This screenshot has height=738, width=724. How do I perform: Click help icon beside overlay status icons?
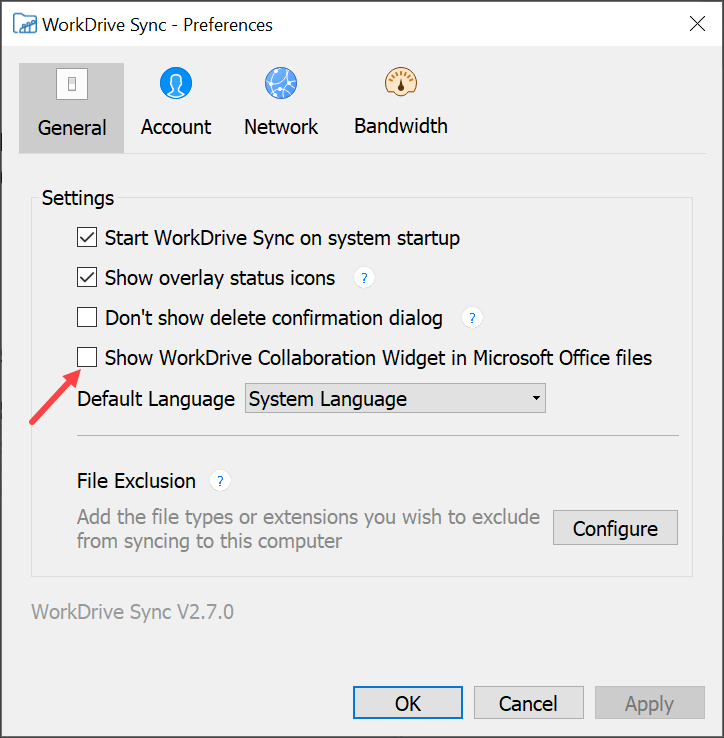(364, 278)
